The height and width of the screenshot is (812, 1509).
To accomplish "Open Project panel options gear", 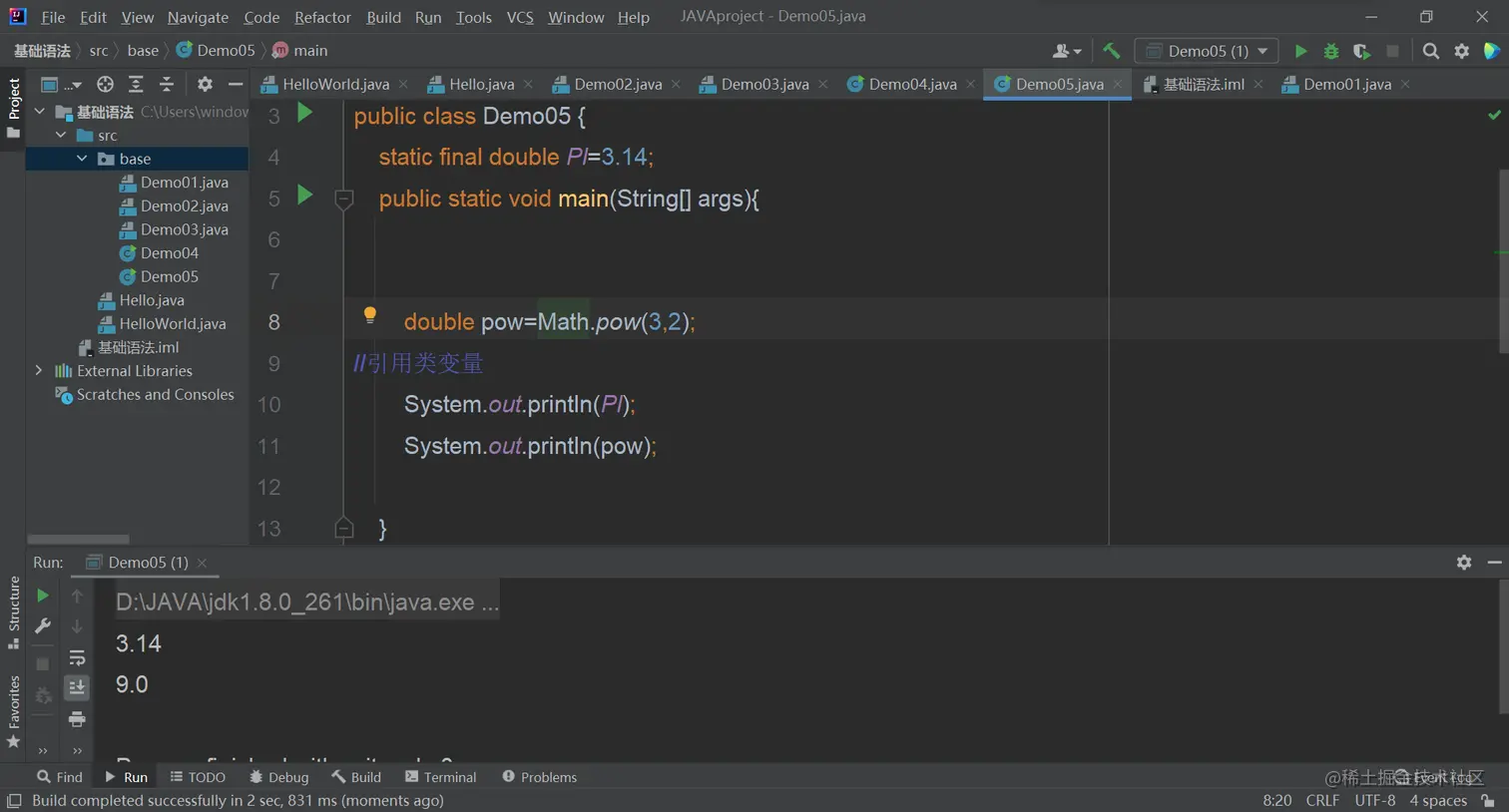I will tap(205, 85).
